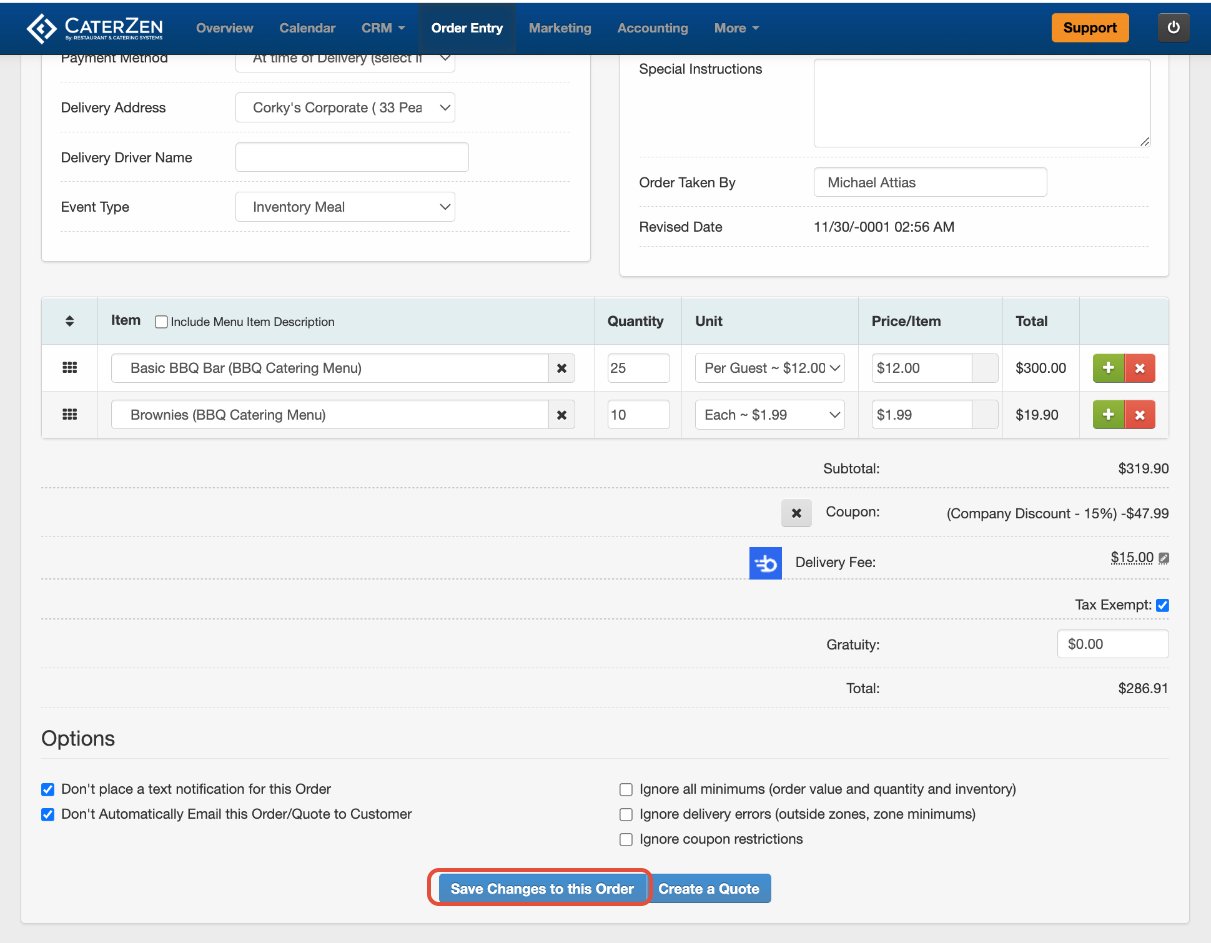Click the Create a Quote button
The image size is (1211, 943).
point(709,889)
